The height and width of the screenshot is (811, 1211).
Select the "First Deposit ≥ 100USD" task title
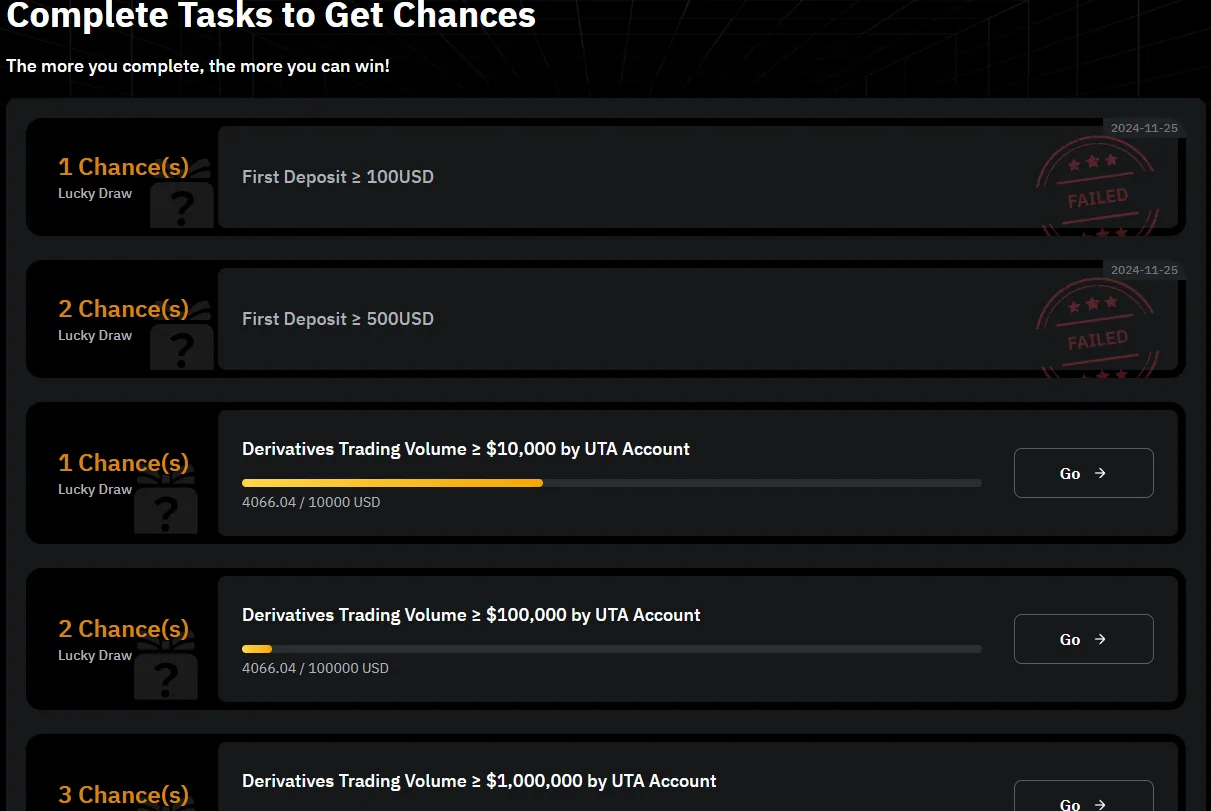338,177
